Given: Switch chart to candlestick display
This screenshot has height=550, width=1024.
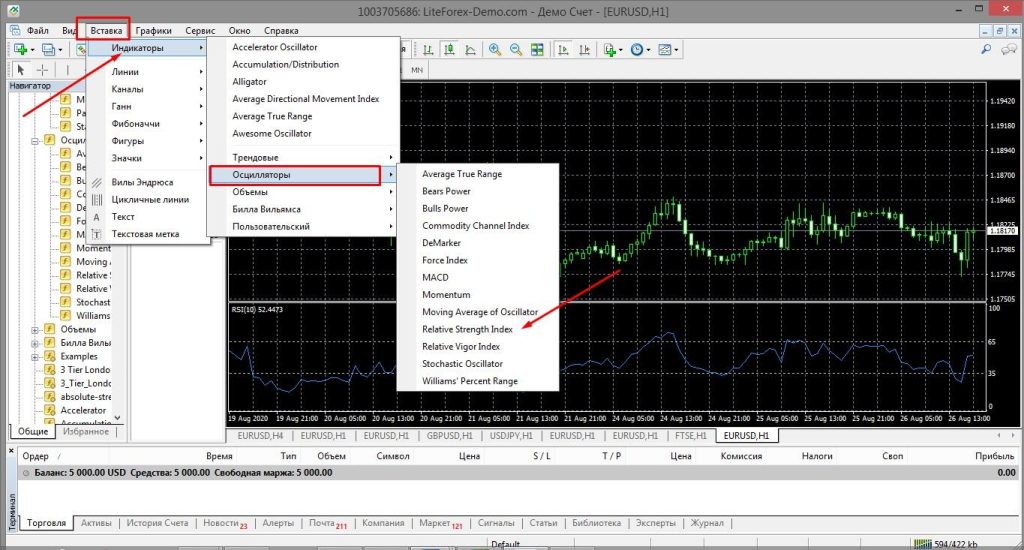Looking at the screenshot, I should (x=449, y=49).
